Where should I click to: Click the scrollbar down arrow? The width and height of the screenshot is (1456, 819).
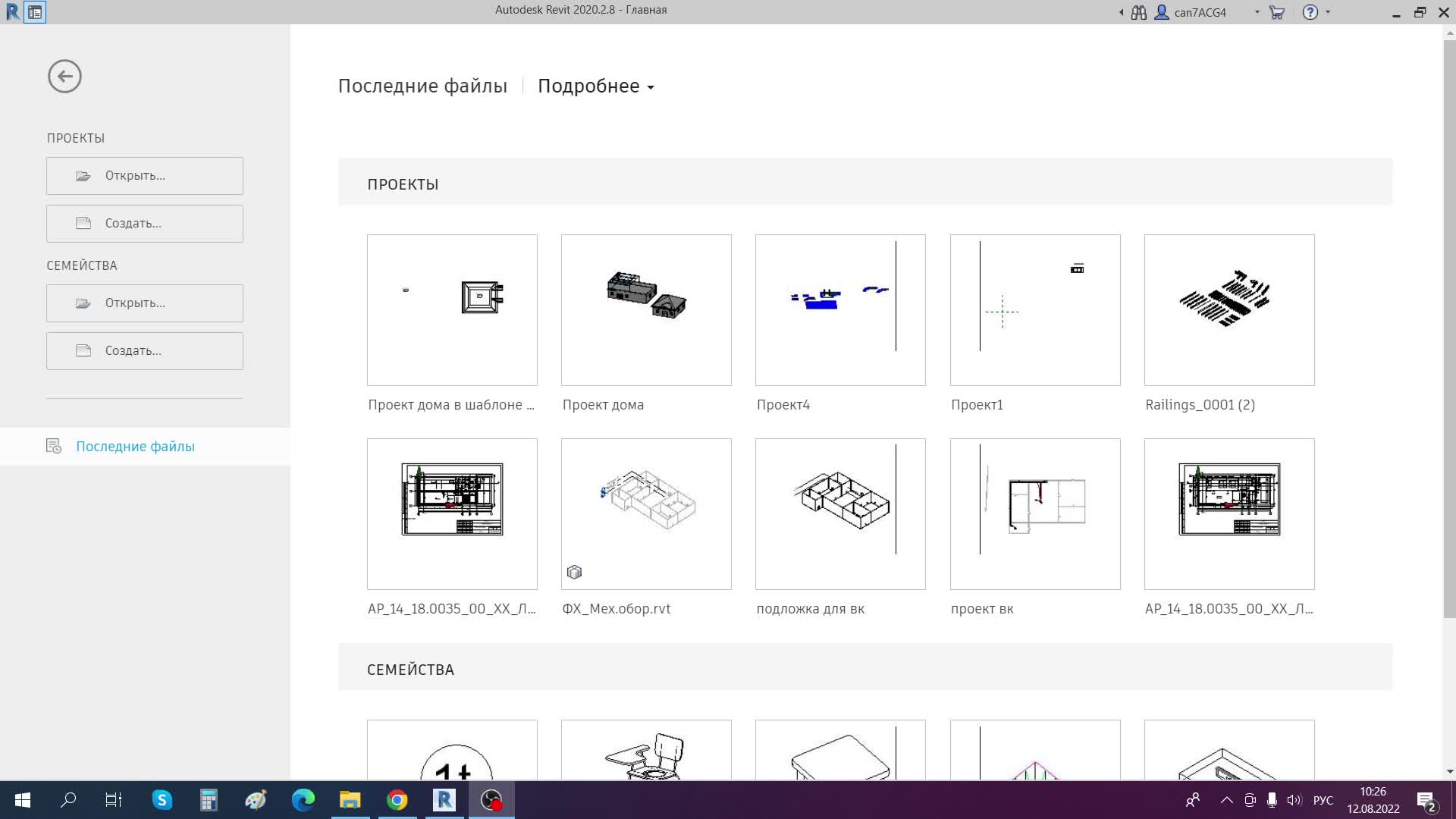(x=1449, y=771)
